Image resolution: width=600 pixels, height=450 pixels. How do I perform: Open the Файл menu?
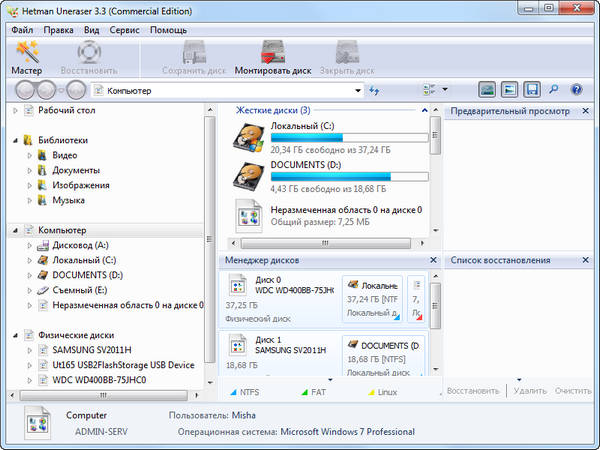pos(22,30)
